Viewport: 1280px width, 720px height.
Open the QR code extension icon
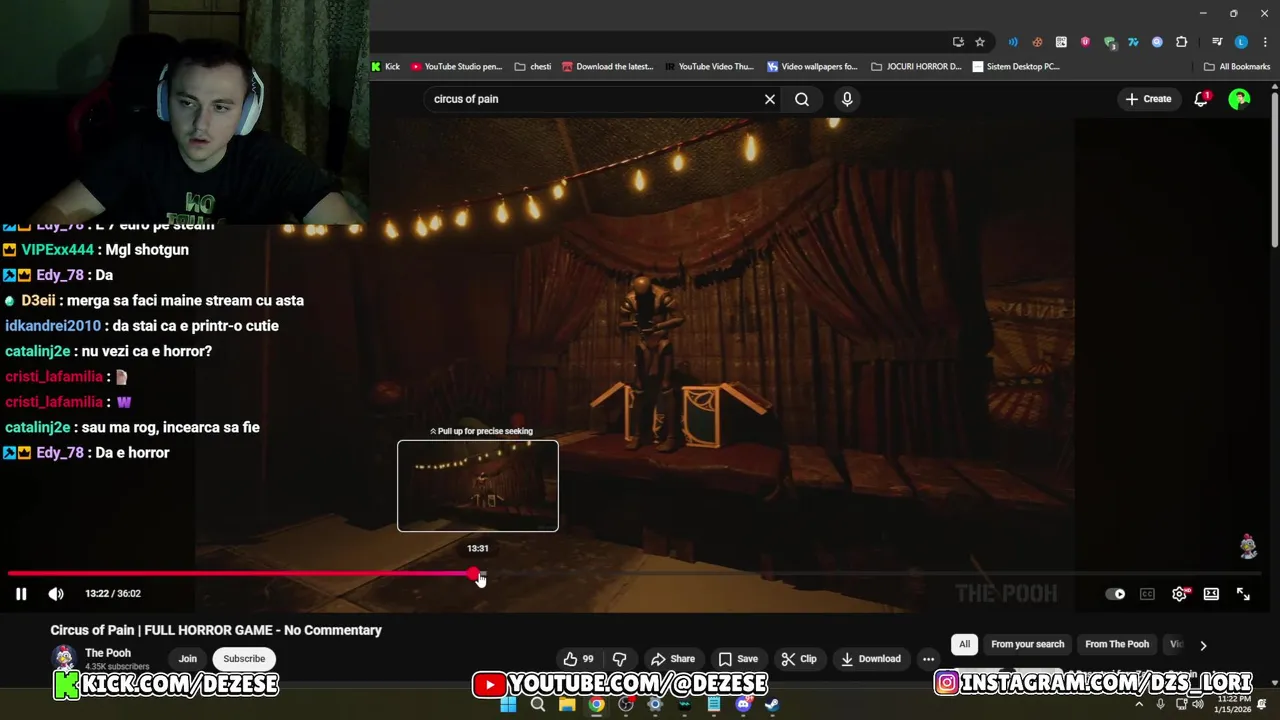tap(1061, 42)
